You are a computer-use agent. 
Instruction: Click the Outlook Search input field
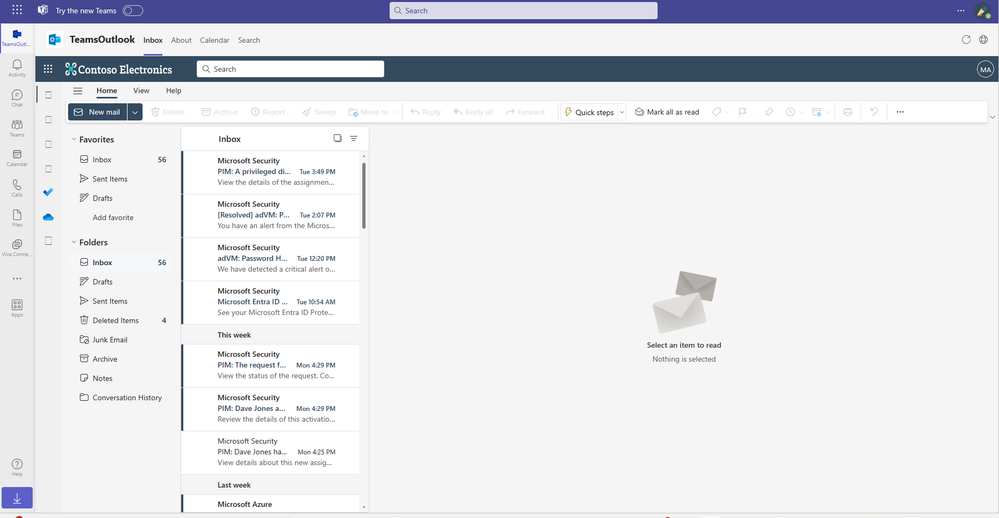pos(290,69)
